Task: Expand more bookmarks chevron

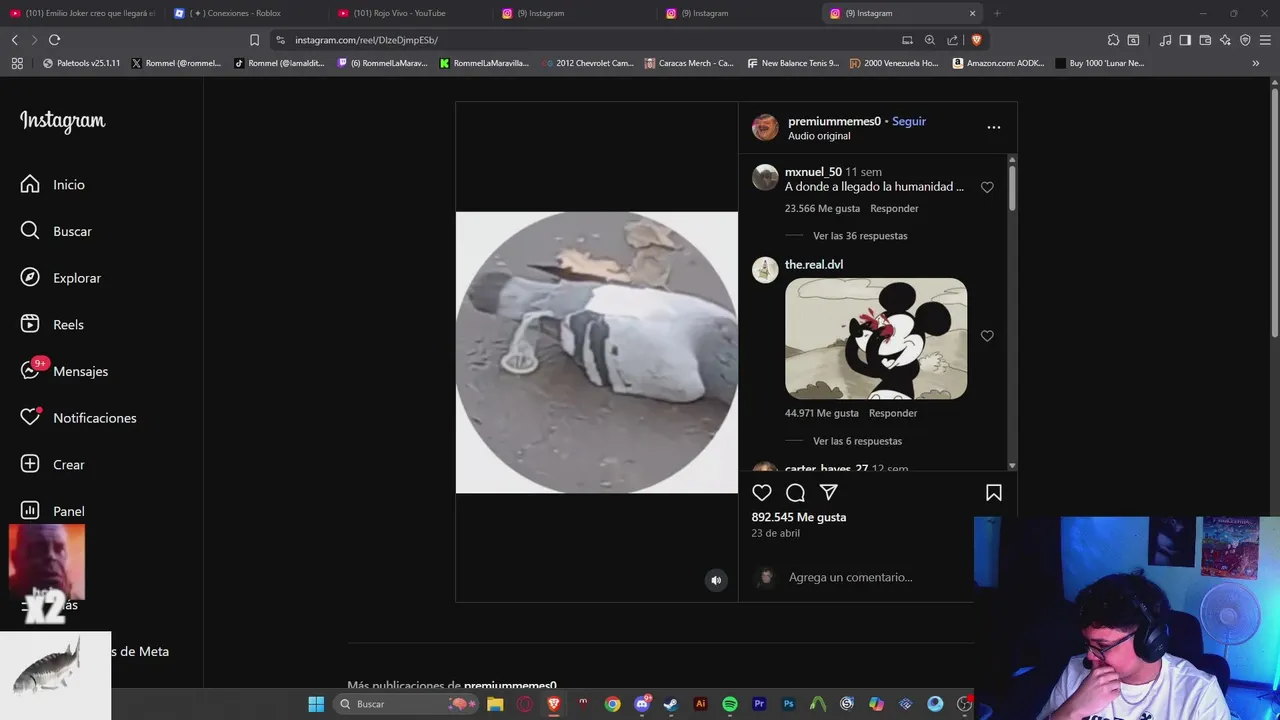Action: click(1256, 63)
